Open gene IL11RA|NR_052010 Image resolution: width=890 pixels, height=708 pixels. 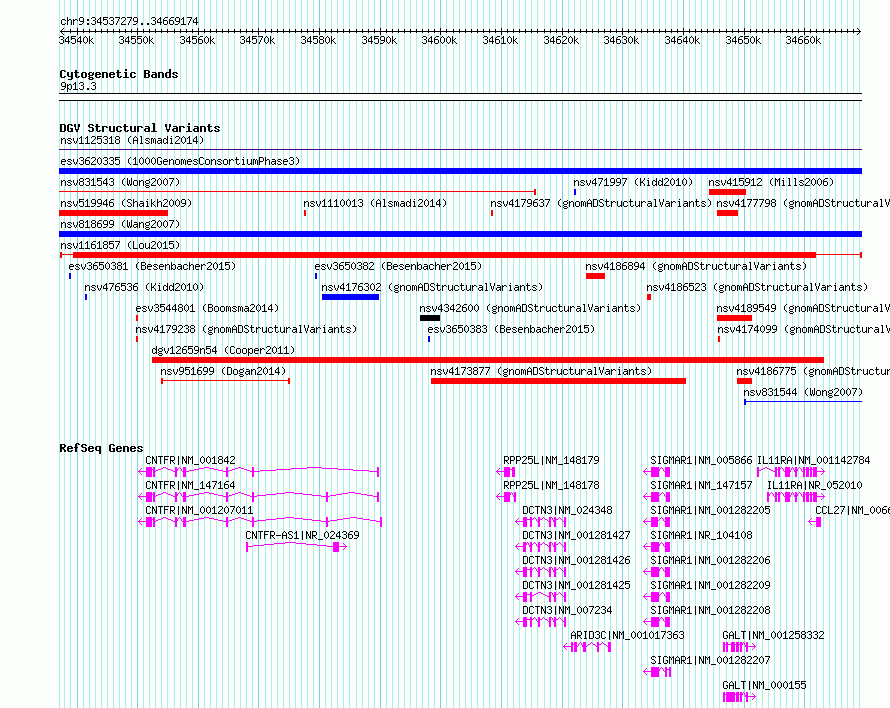click(815, 485)
